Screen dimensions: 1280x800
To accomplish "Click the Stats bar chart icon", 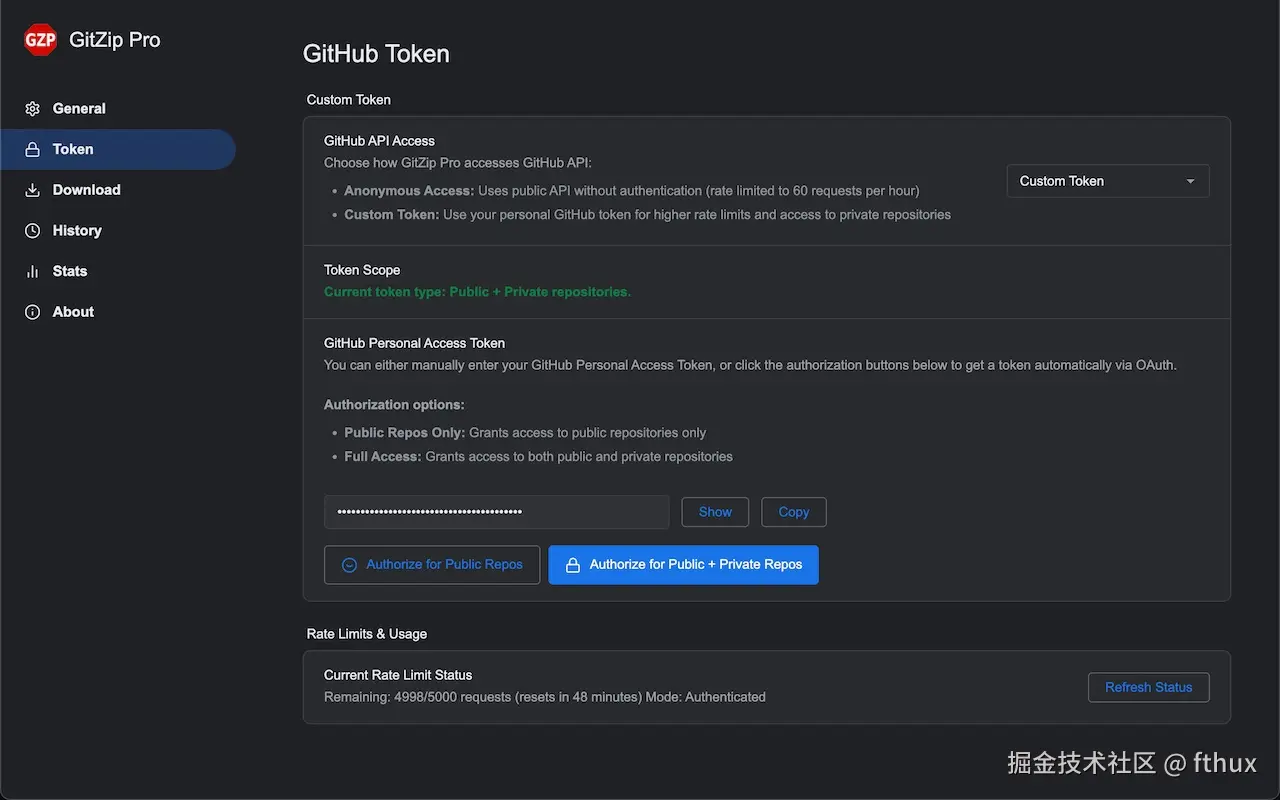I will click(x=33, y=272).
